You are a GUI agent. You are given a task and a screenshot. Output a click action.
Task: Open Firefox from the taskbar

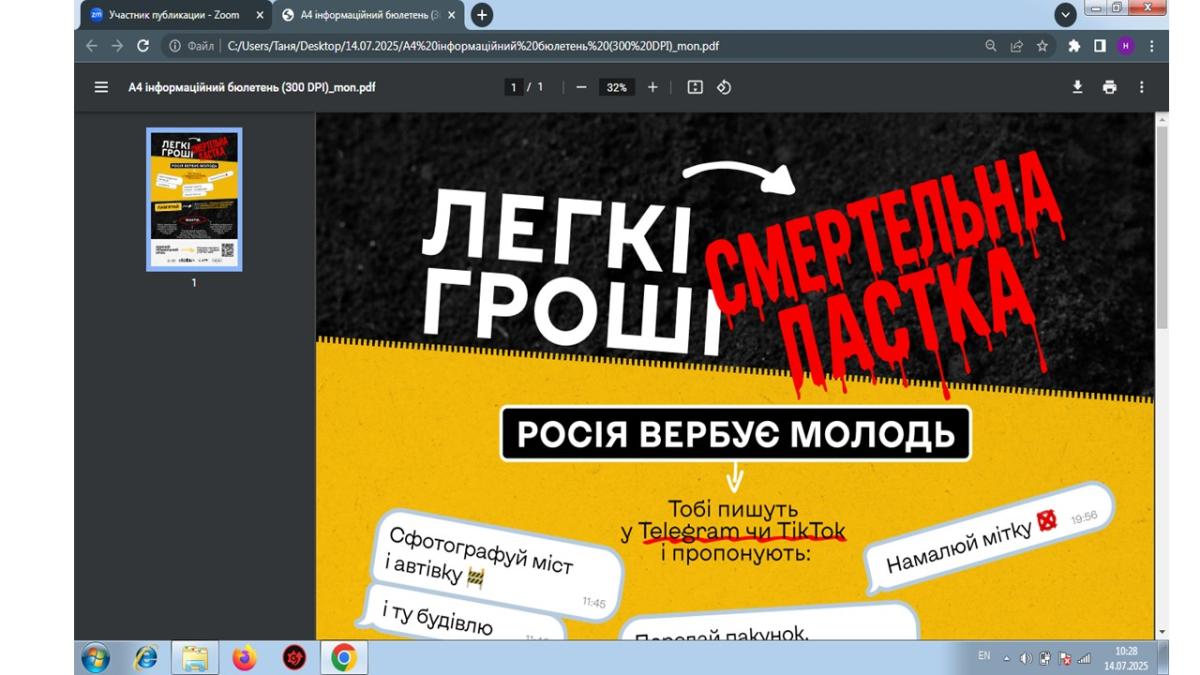(244, 657)
